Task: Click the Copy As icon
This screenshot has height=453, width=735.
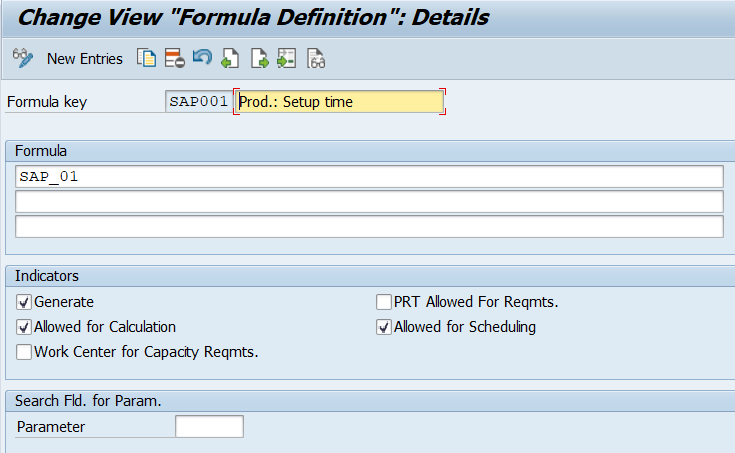Action: click(146, 59)
